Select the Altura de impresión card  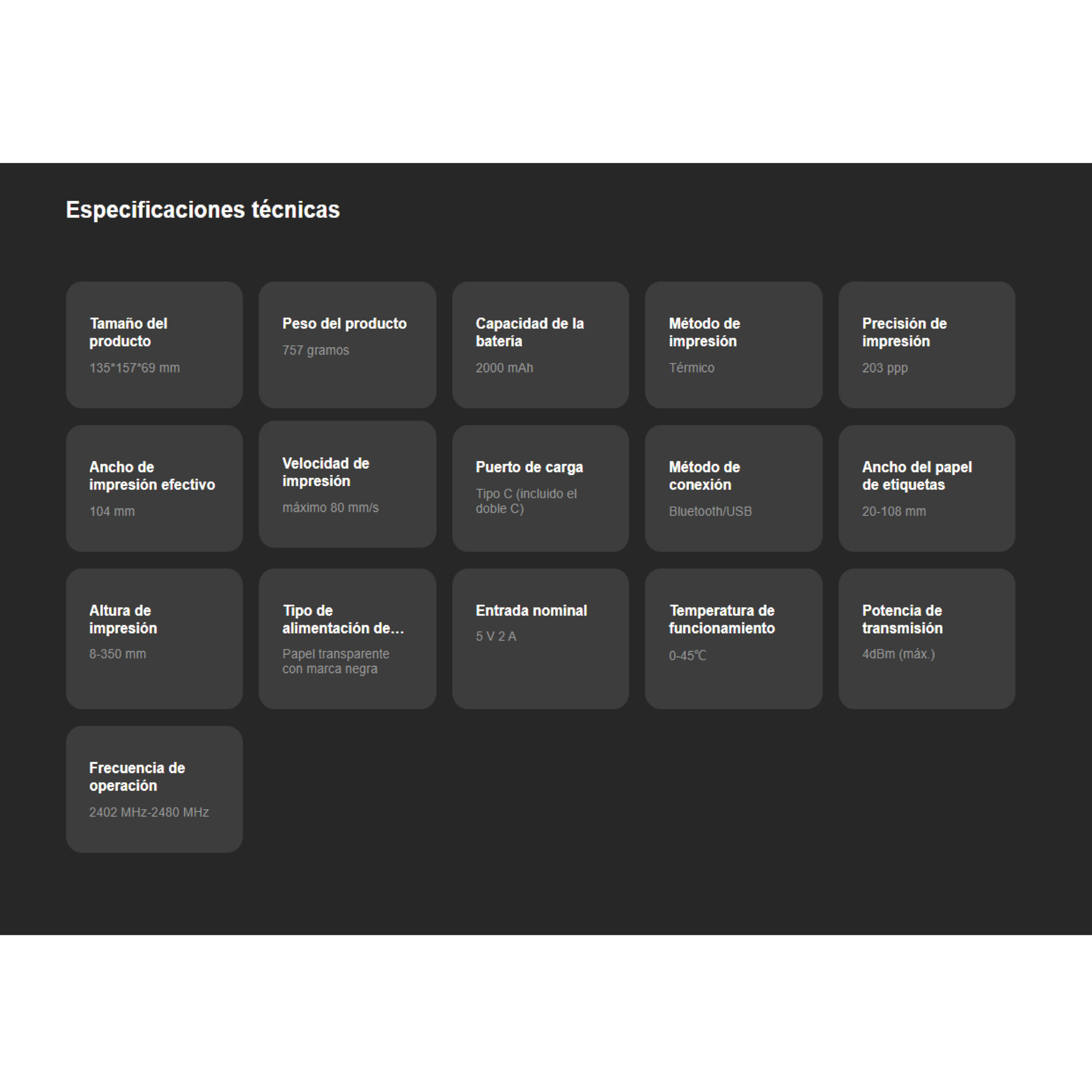tap(154, 639)
